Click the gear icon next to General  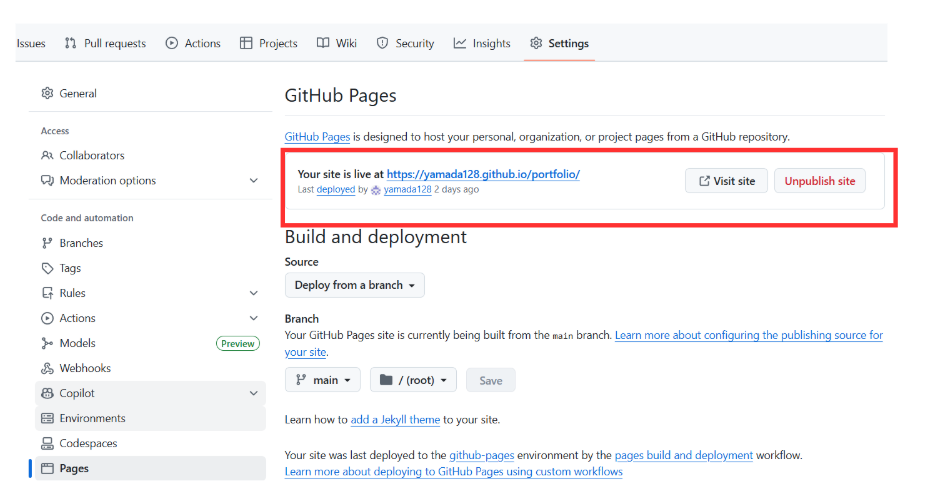(x=47, y=93)
